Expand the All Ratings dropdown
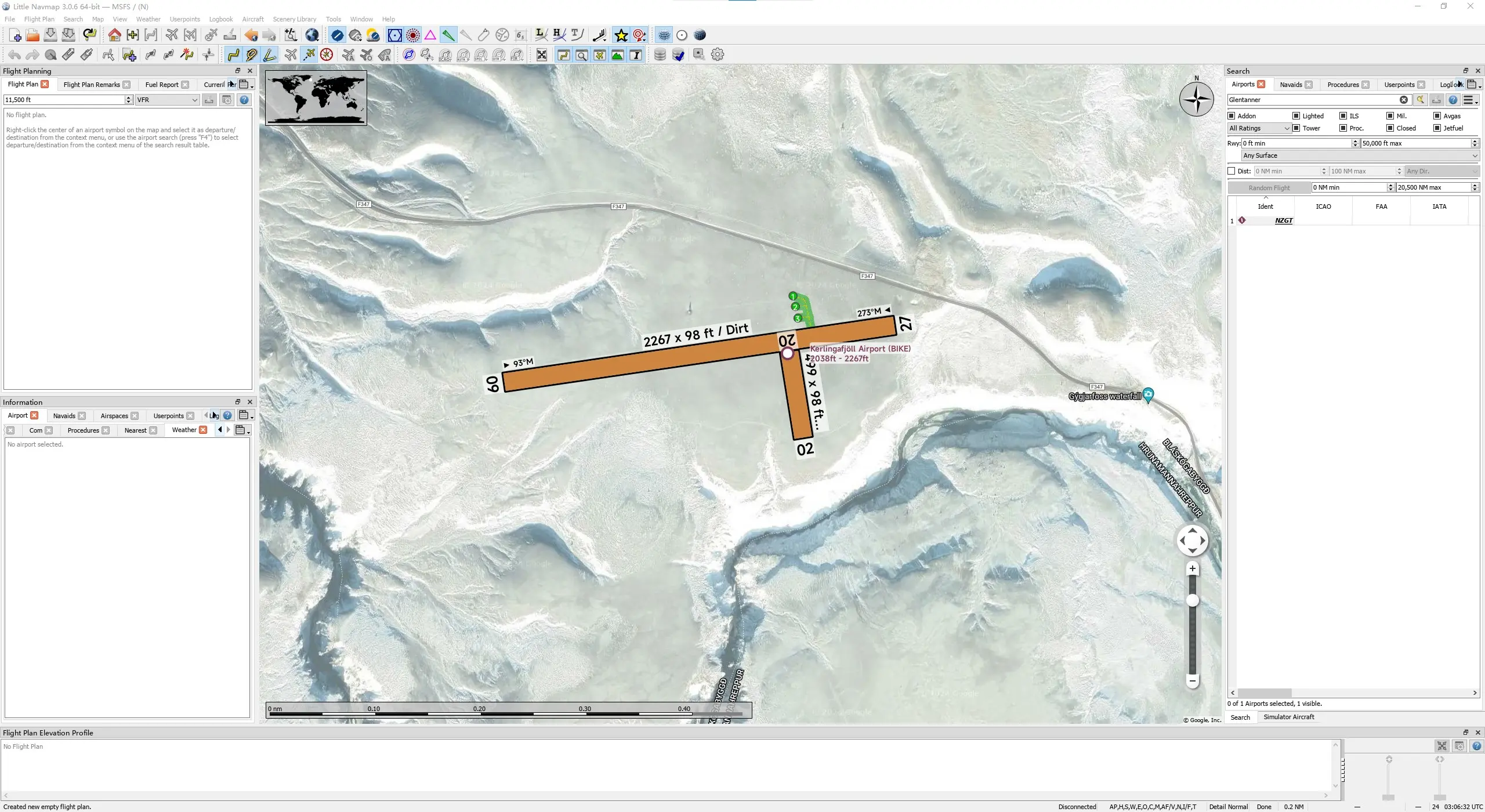This screenshot has height=812, width=1485. point(1258,128)
